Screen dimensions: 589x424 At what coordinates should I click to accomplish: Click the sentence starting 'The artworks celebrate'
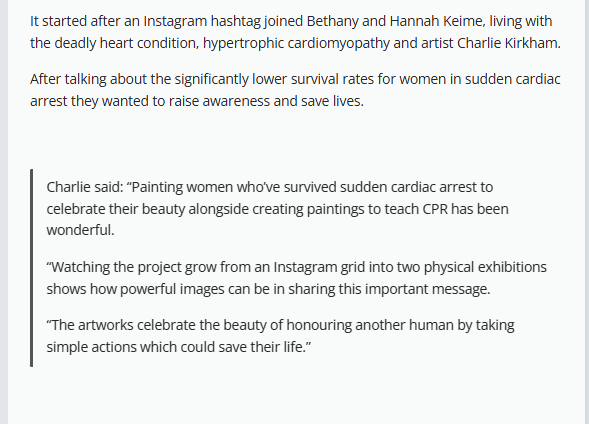[280, 336]
